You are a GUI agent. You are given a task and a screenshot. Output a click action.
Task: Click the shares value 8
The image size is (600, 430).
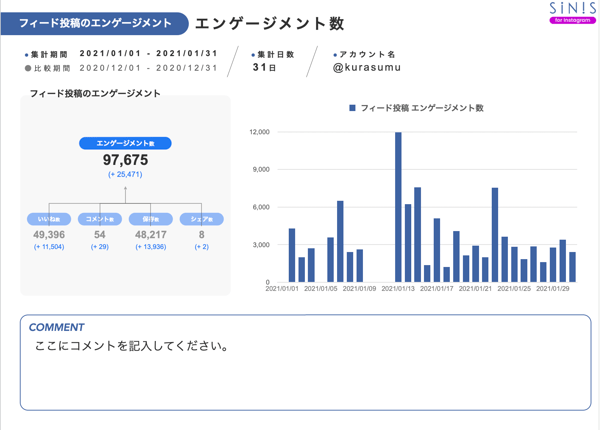pyautogui.click(x=202, y=235)
